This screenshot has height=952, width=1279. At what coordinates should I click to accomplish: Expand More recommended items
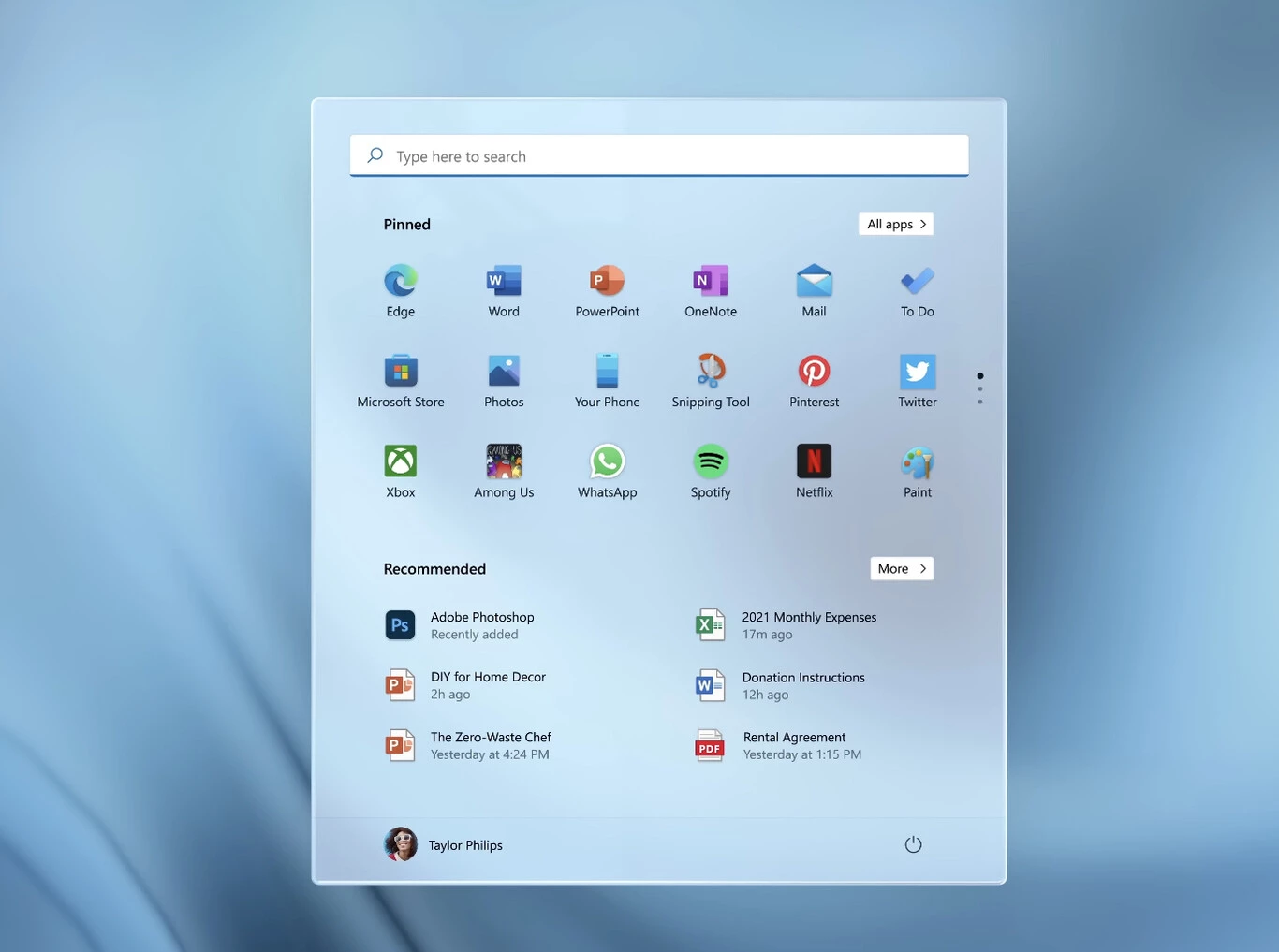point(902,569)
